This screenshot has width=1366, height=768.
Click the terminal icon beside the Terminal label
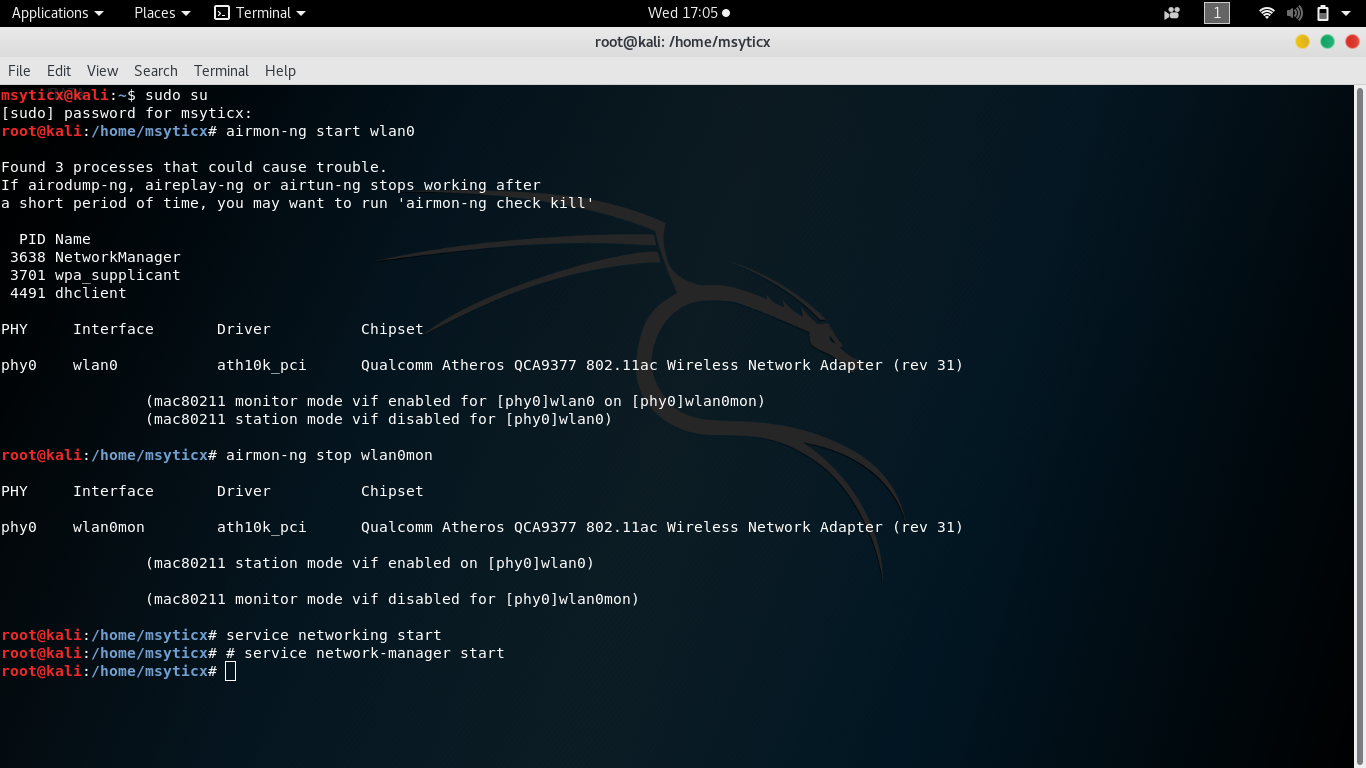[222, 13]
